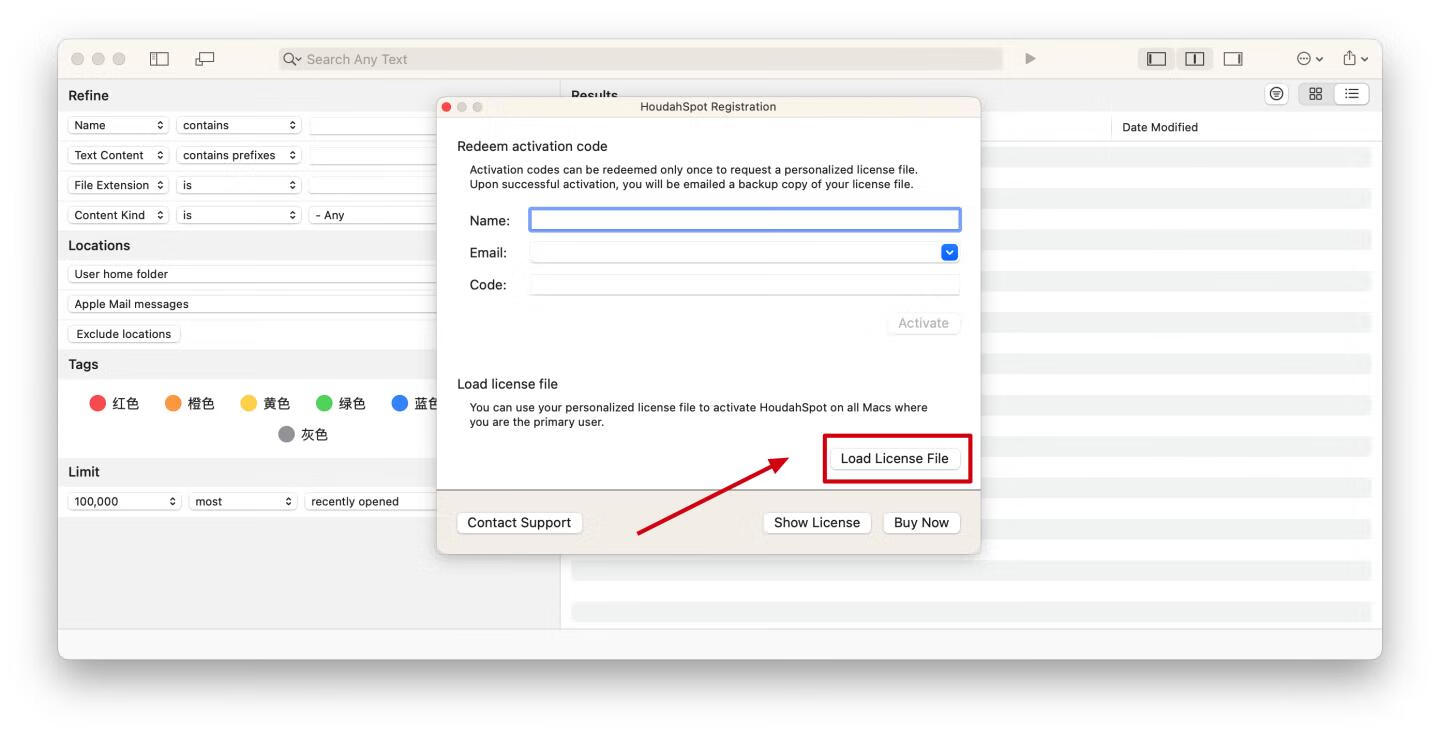Open the Name criterion dropdown

[x=118, y=125]
